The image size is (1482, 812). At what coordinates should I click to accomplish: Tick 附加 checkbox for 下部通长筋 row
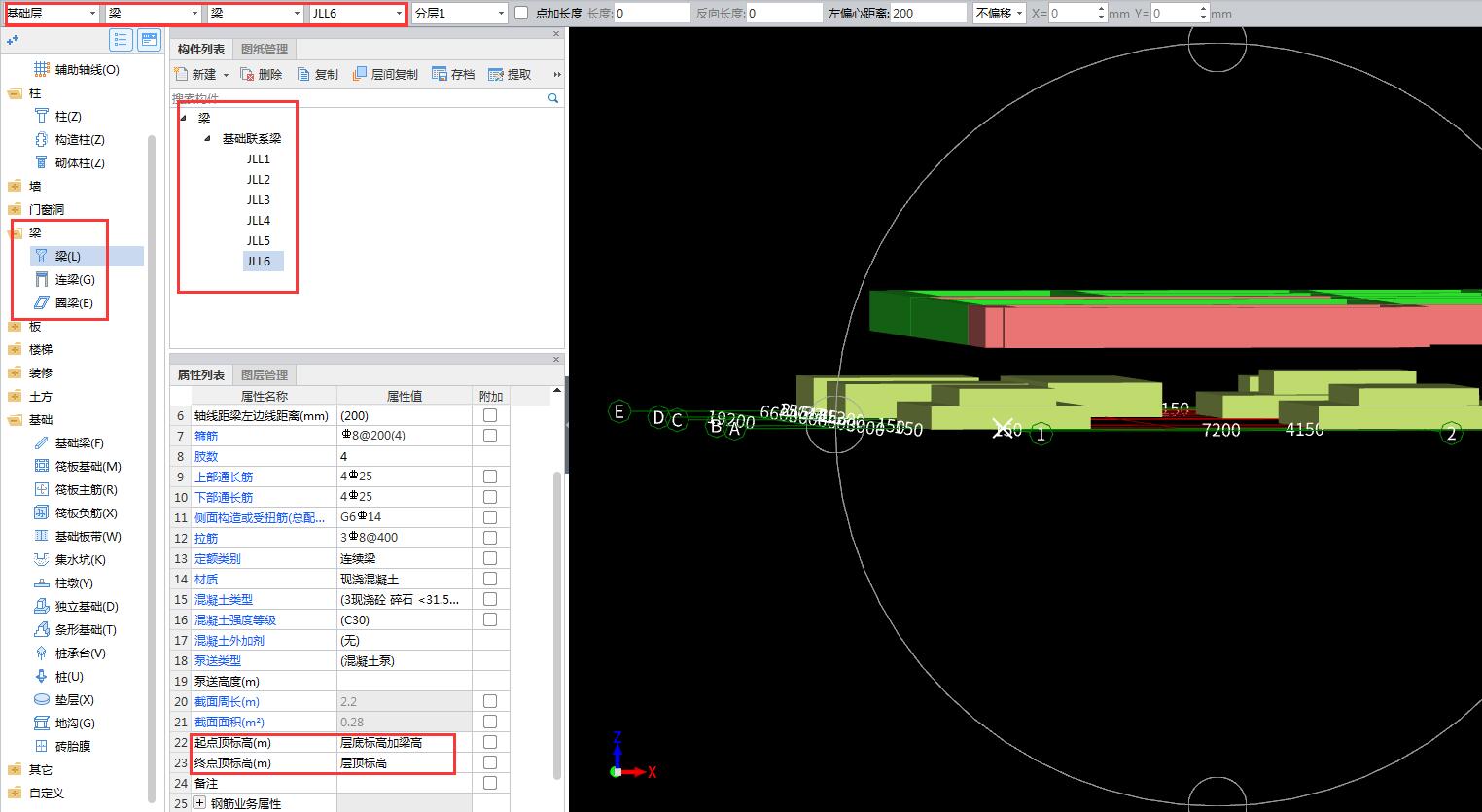490,497
